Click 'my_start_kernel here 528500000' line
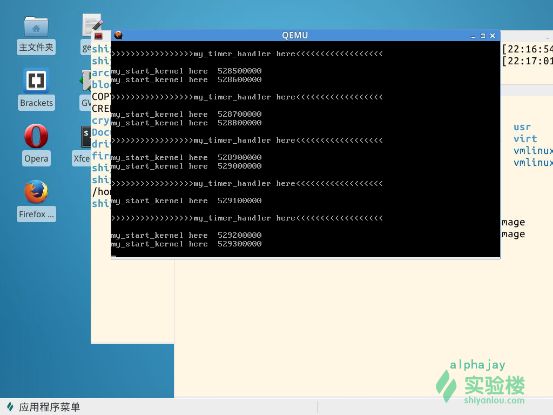The image size is (553, 415). tap(187, 71)
